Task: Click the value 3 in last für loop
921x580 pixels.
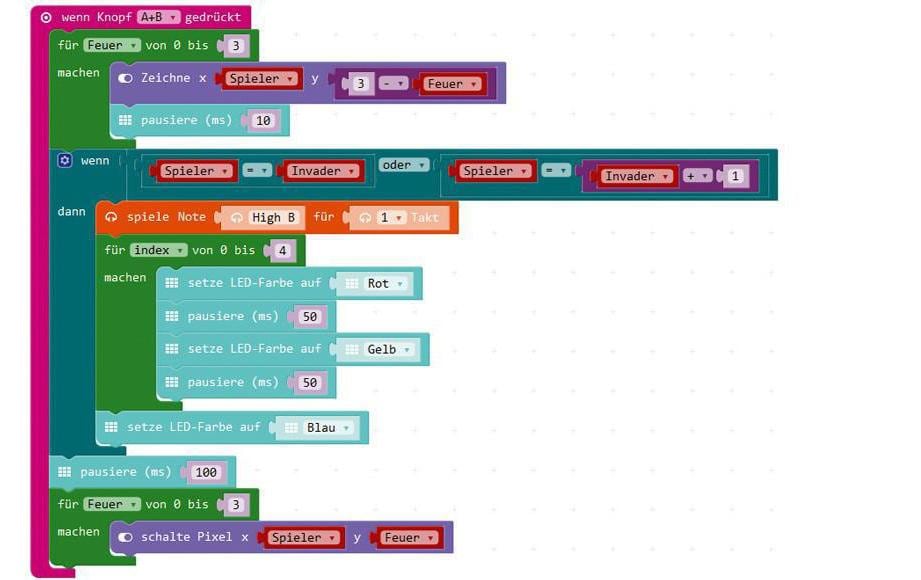Action: (x=236, y=505)
